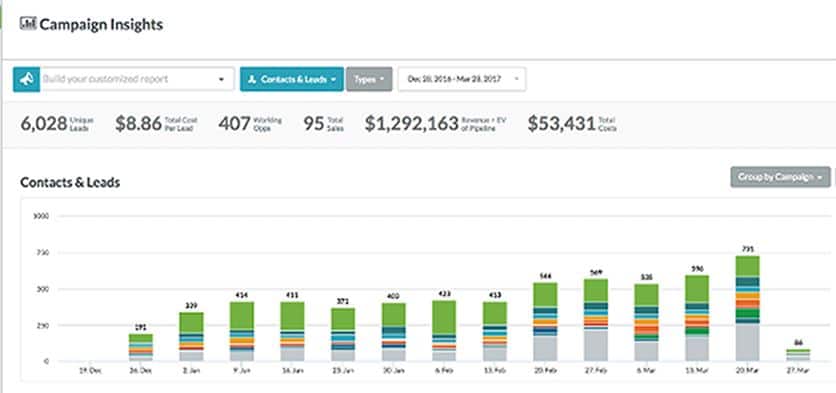Select the green segment of the 9 Jan bar

pyautogui.click(x=242, y=316)
